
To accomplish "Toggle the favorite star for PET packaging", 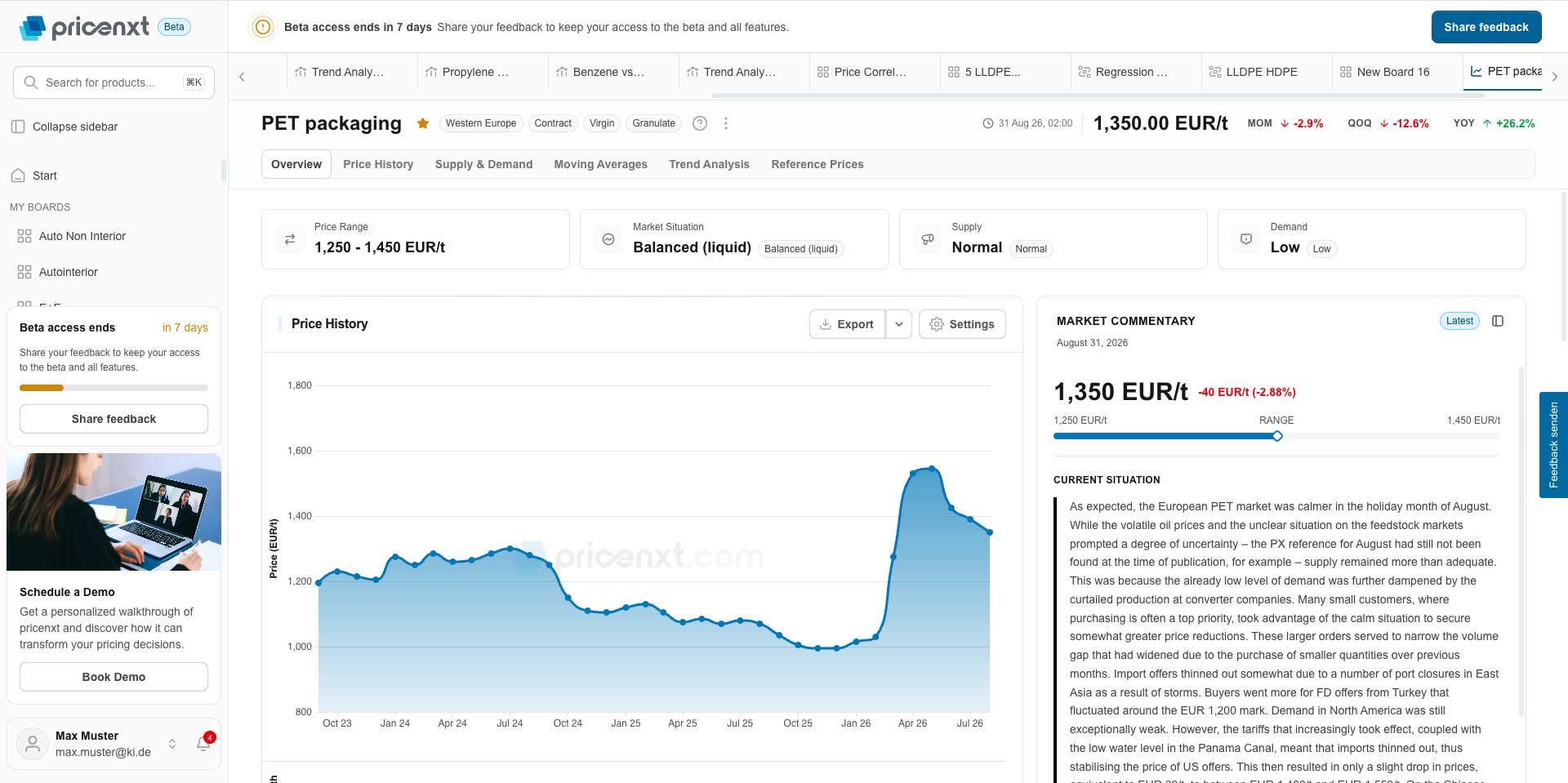I will coord(423,123).
